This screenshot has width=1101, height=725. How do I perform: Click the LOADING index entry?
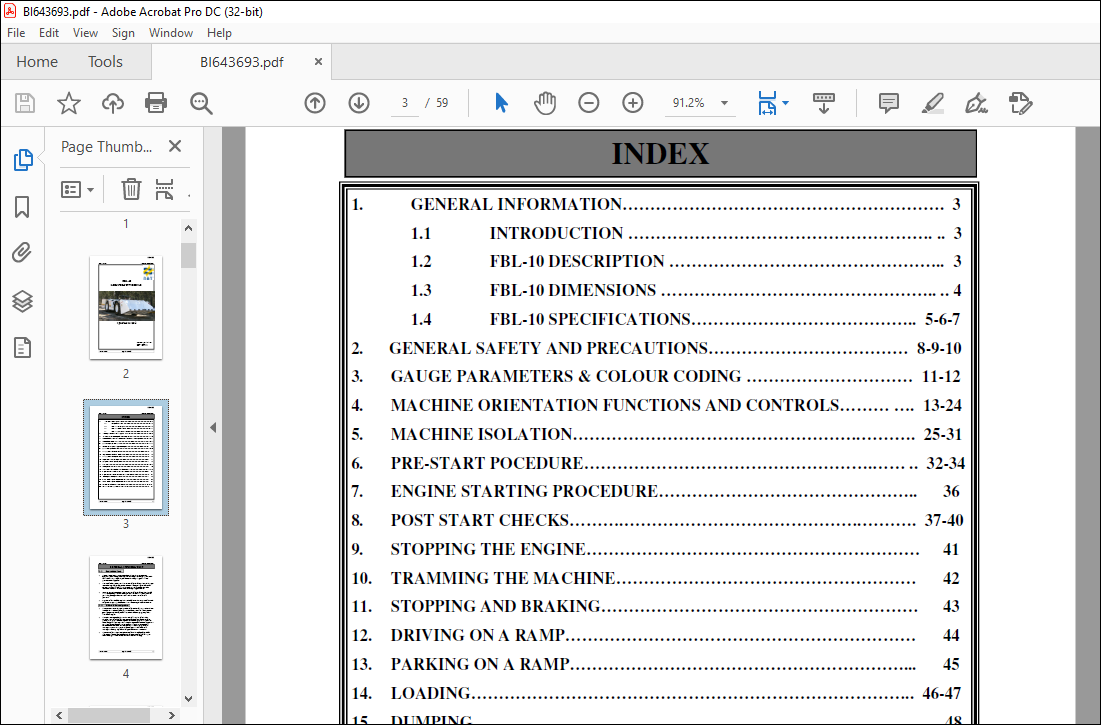tap(430, 693)
